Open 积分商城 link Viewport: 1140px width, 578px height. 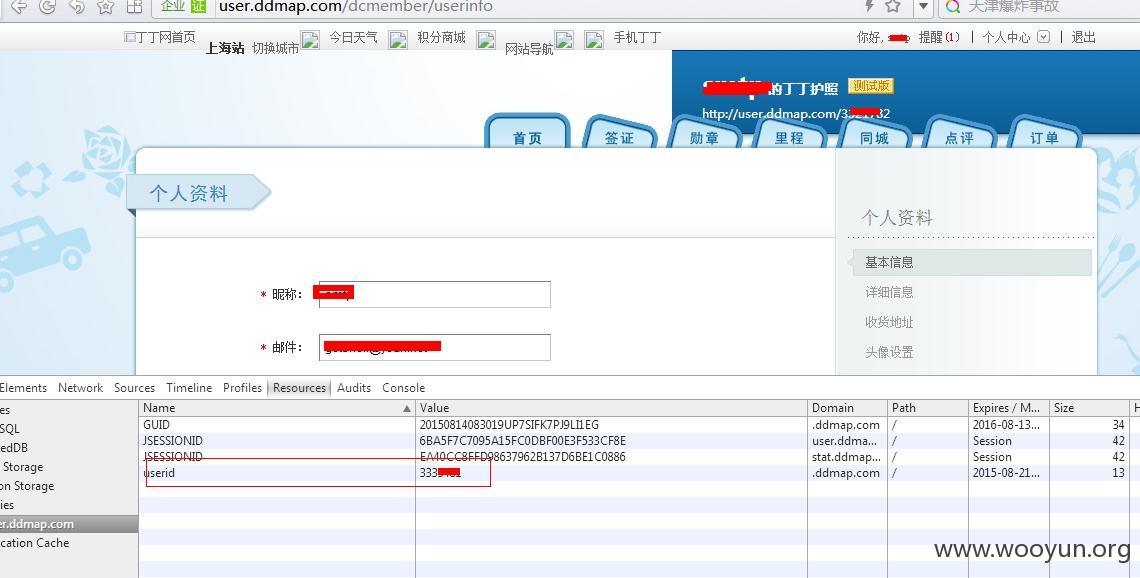[x=441, y=37]
